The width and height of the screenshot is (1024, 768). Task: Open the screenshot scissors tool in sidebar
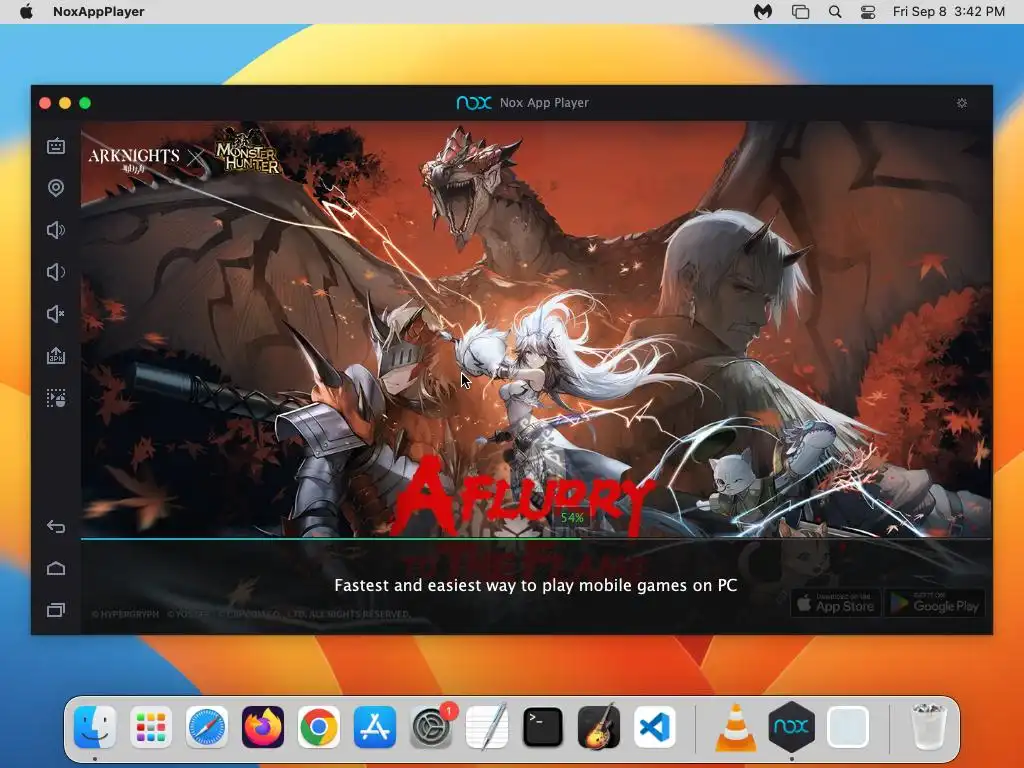point(56,398)
